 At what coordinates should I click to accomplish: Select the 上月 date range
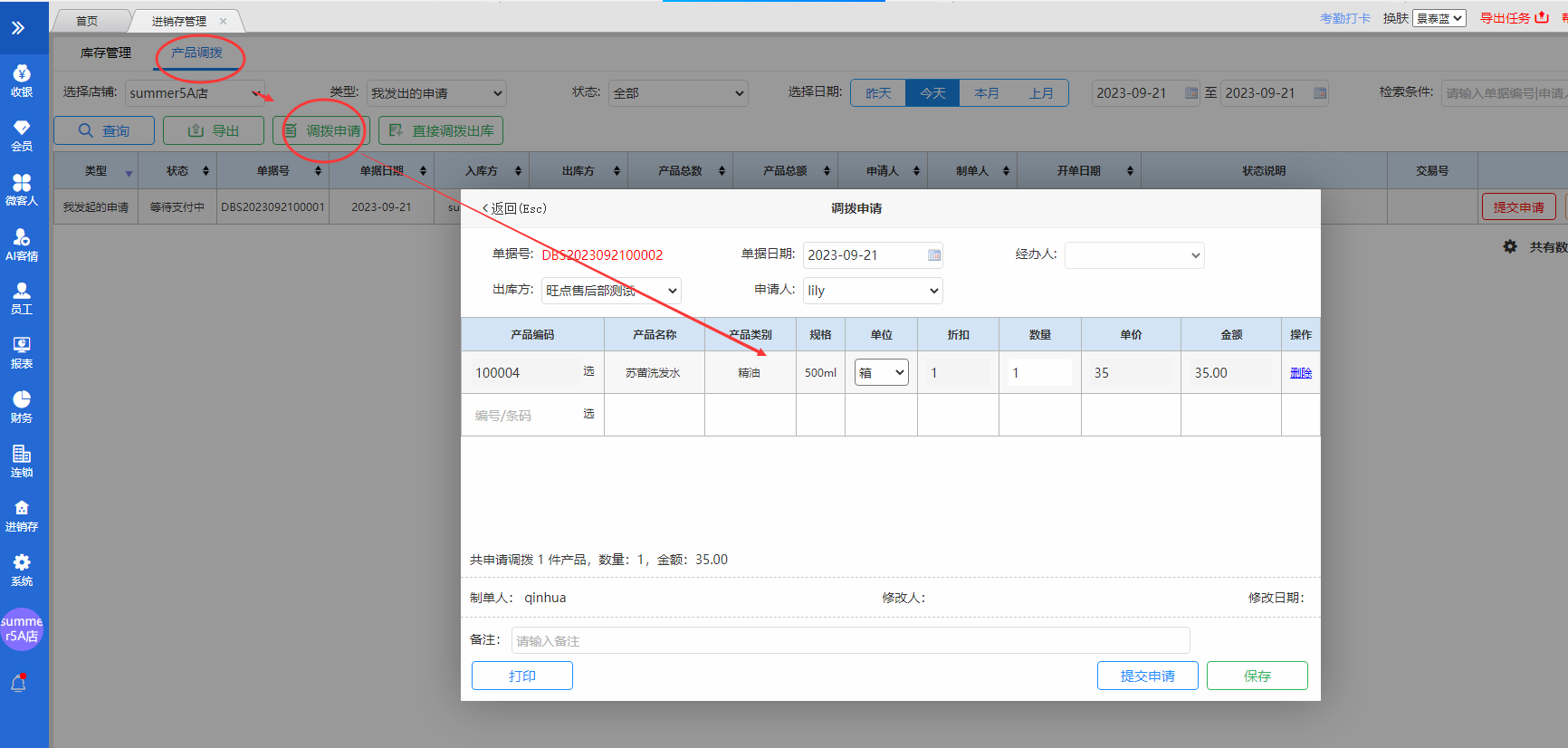[1041, 93]
